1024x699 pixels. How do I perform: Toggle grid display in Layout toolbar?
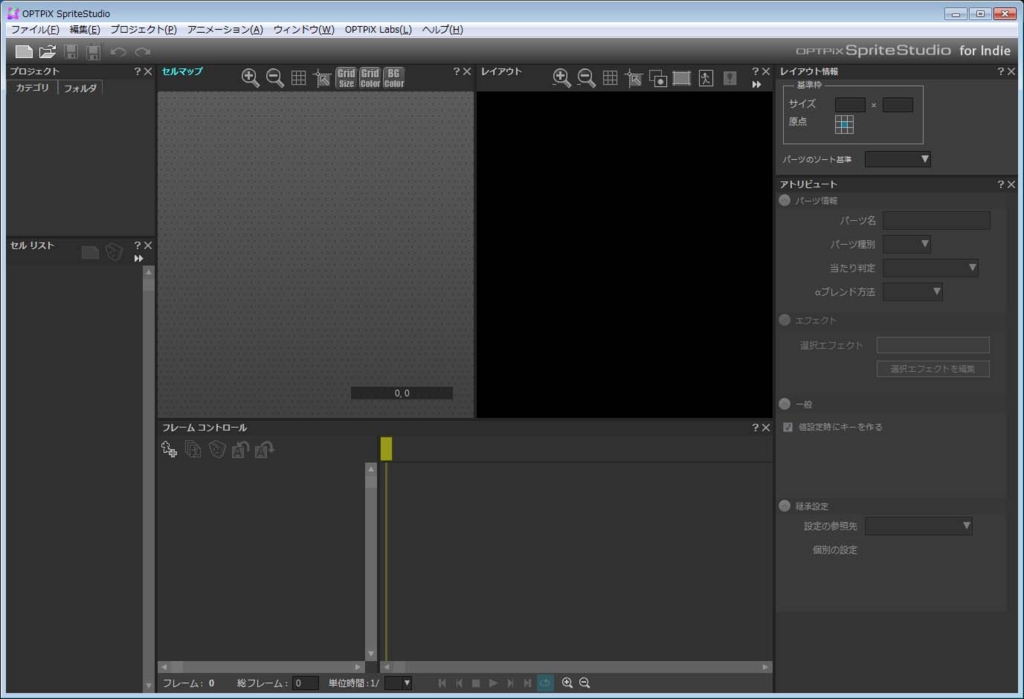[x=610, y=78]
